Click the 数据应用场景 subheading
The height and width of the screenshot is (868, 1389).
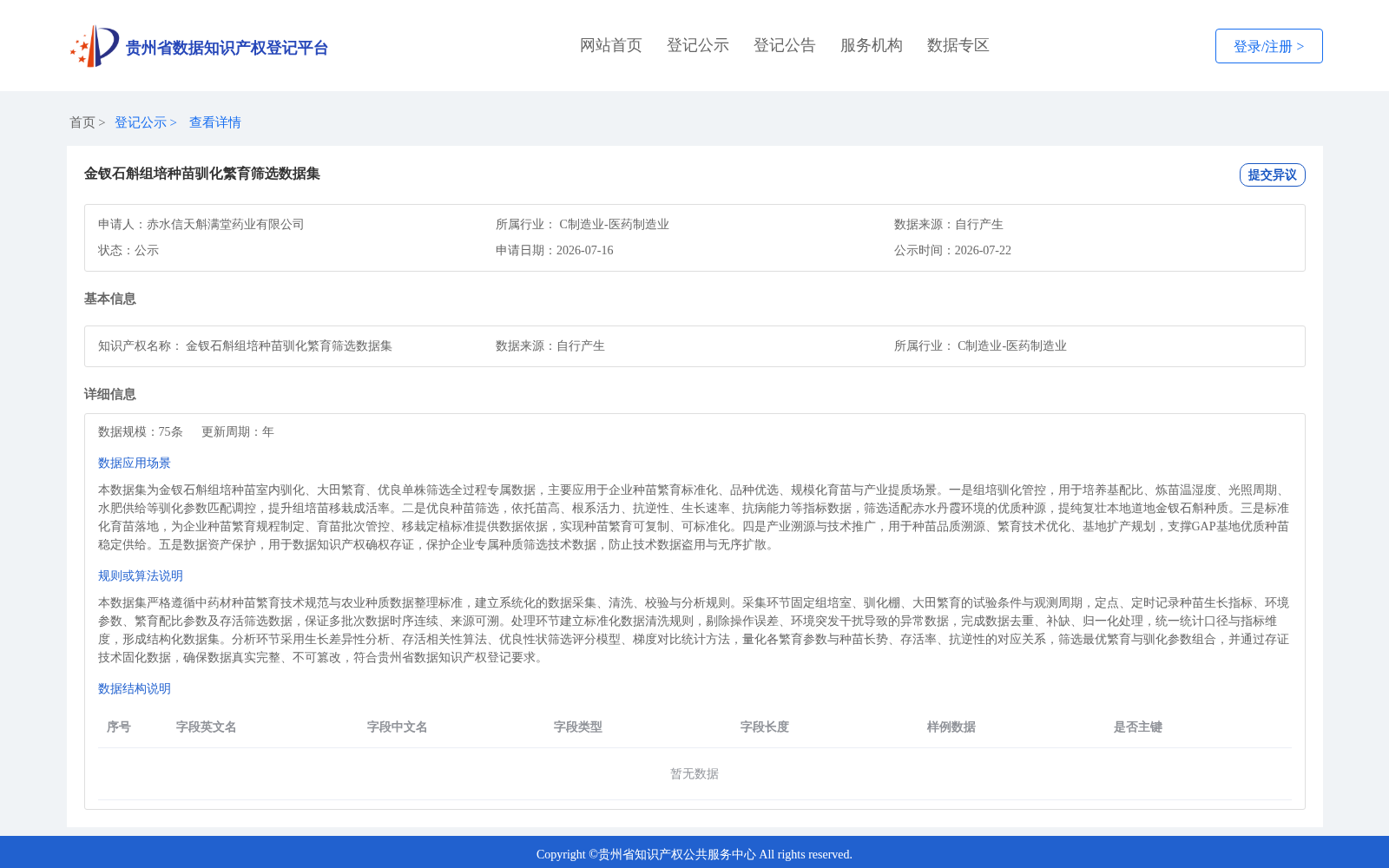[x=135, y=463]
